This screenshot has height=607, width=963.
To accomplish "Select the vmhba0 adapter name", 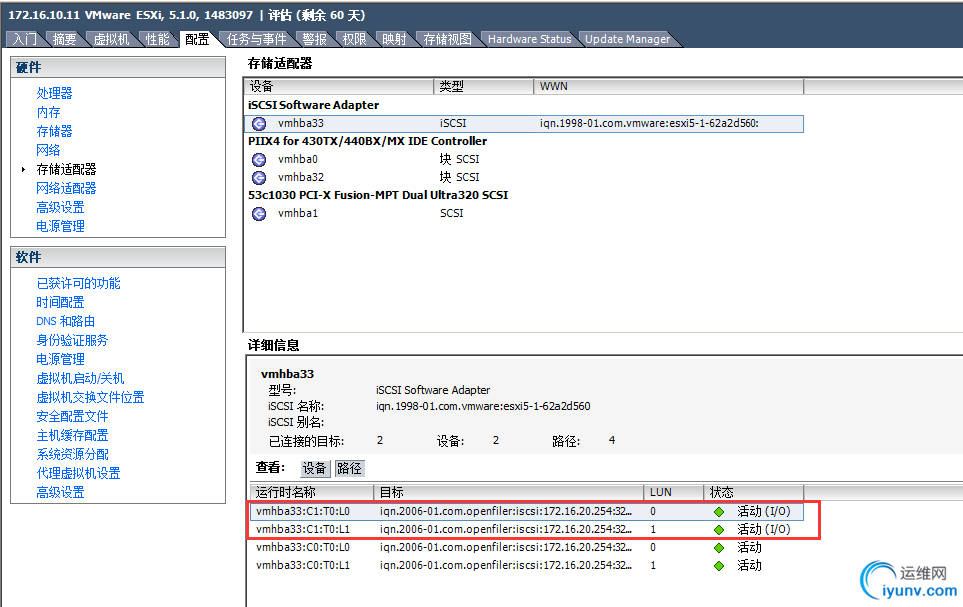I will [x=298, y=160].
